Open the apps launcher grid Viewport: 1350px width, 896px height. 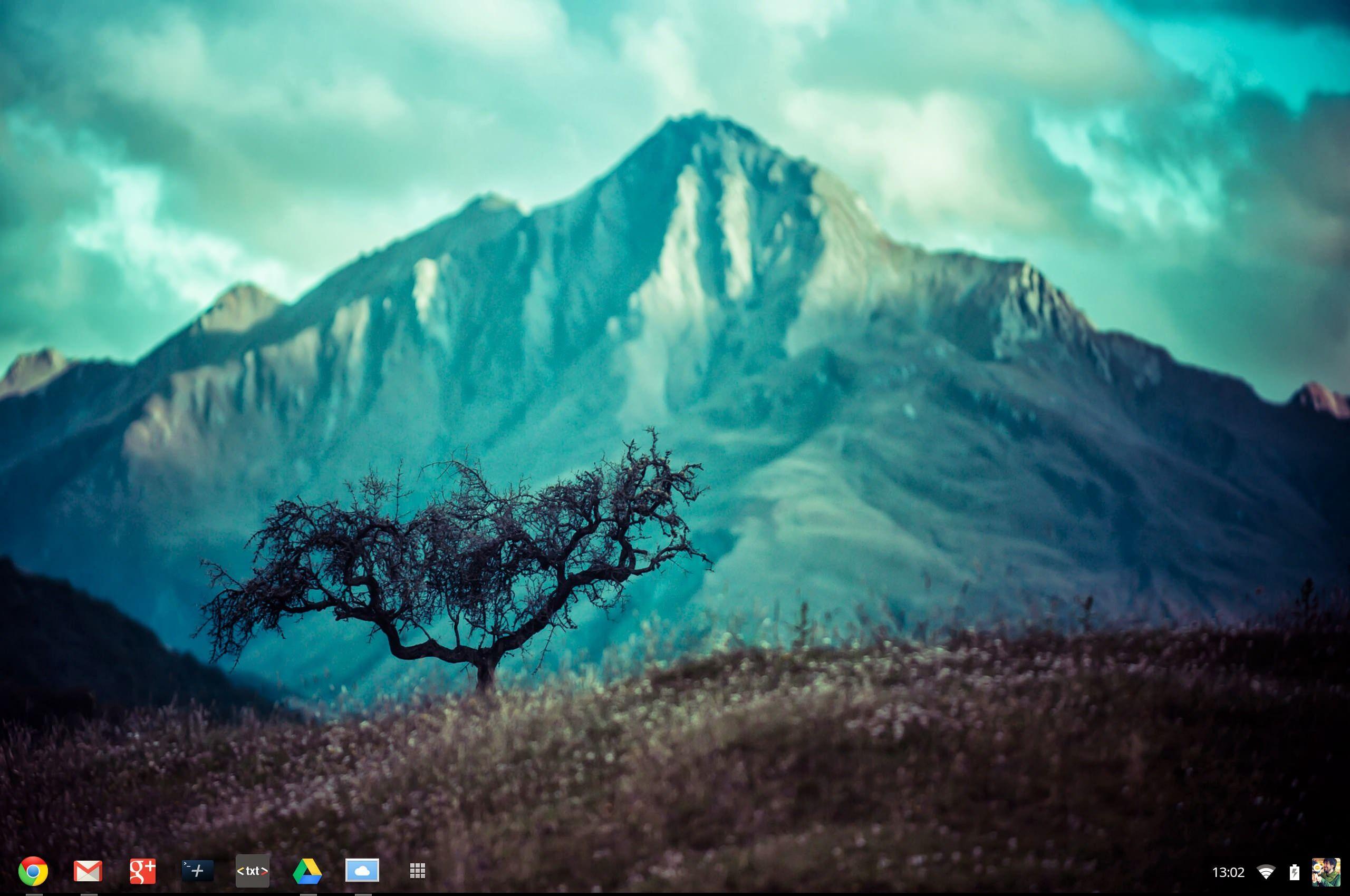pyautogui.click(x=418, y=872)
